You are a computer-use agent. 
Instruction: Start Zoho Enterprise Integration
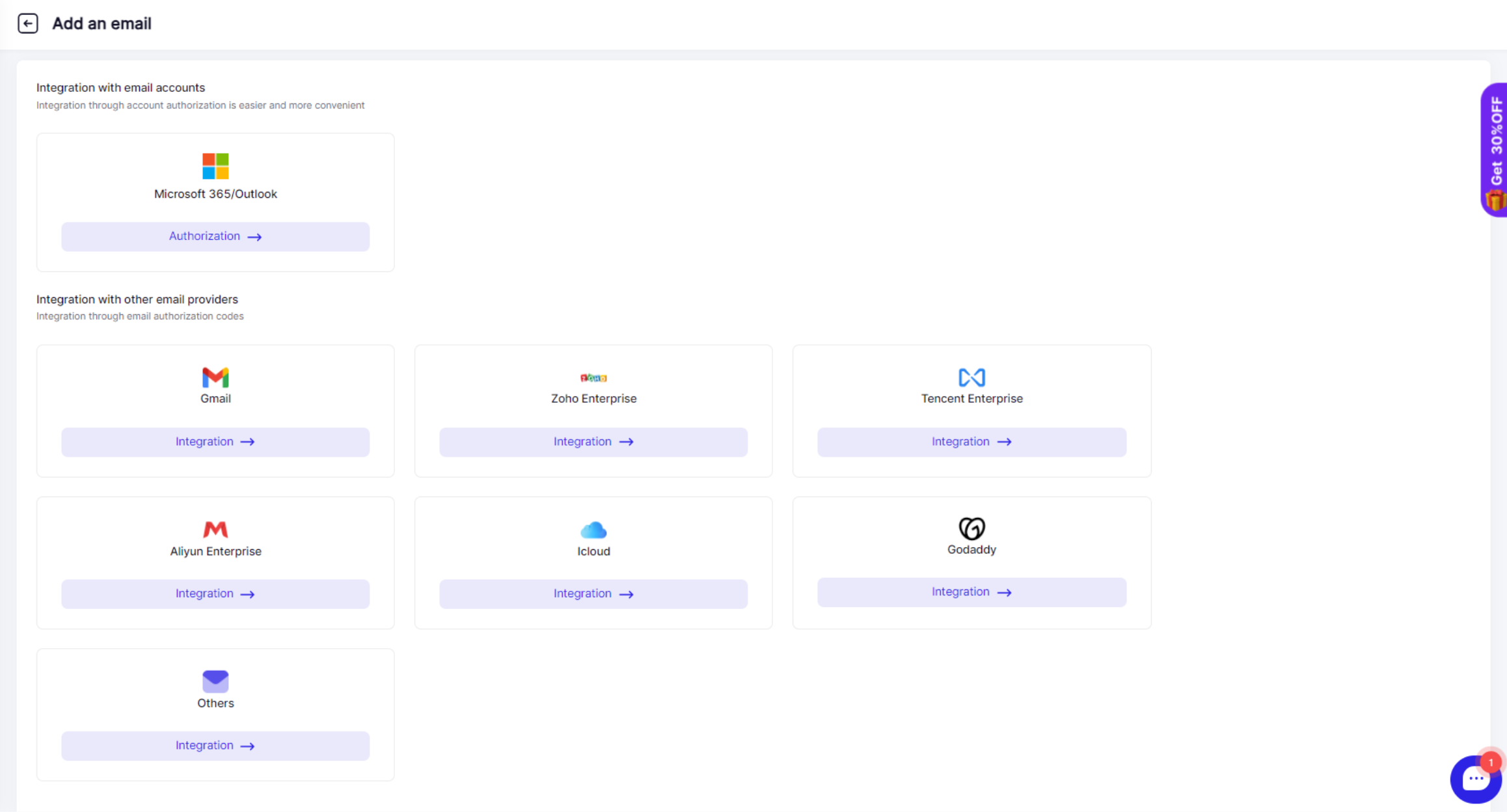pyautogui.click(x=593, y=442)
